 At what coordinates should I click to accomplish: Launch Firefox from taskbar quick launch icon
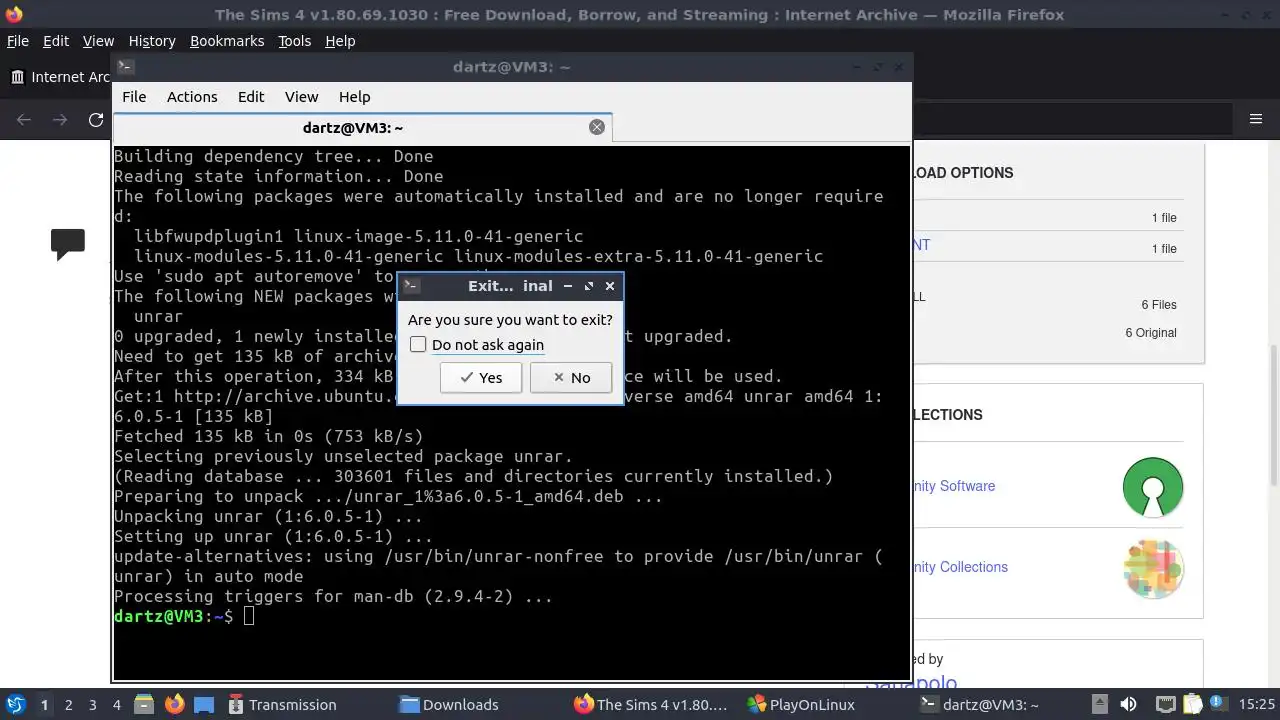pos(174,705)
